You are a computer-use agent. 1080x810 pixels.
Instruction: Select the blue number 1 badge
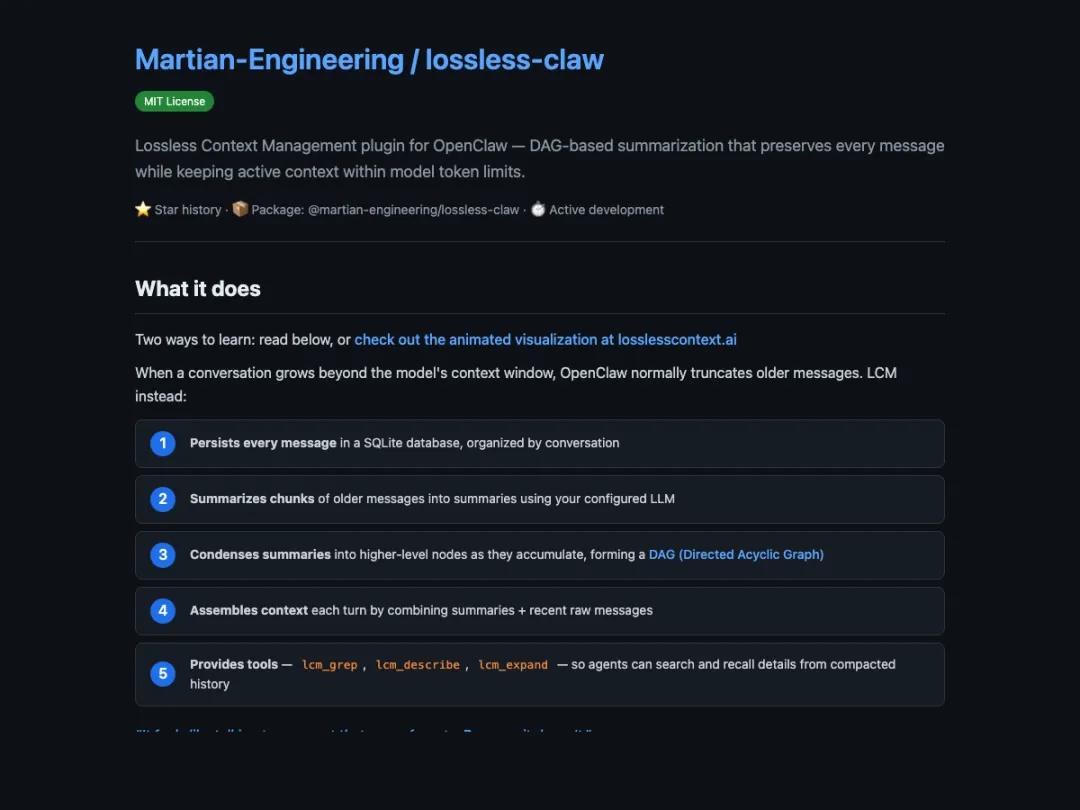click(163, 443)
